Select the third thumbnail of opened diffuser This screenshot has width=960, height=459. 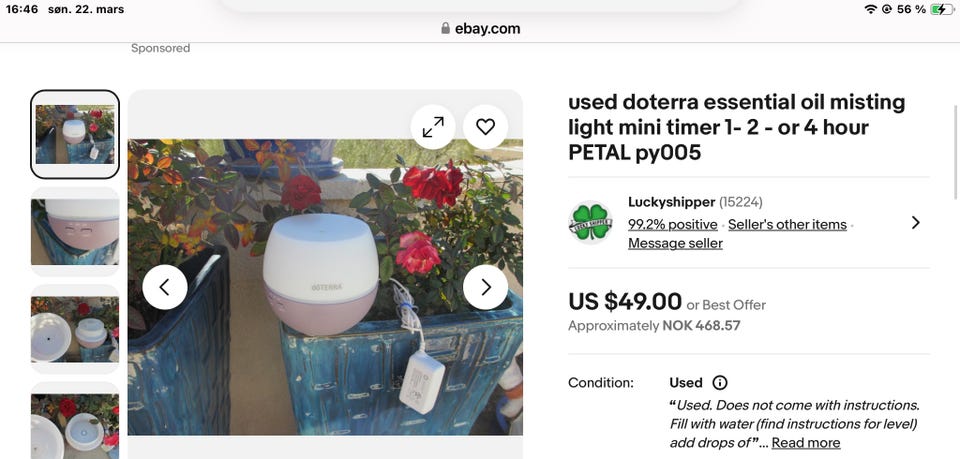tap(75, 328)
